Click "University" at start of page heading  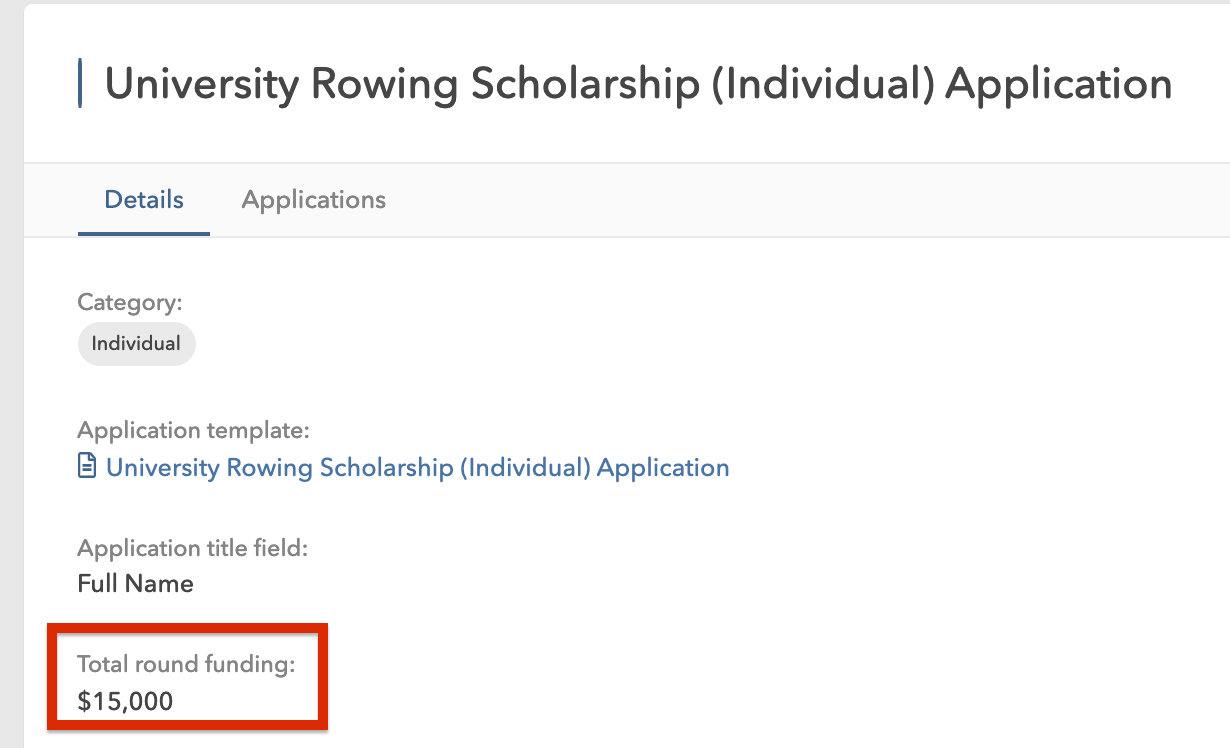tap(201, 84)
